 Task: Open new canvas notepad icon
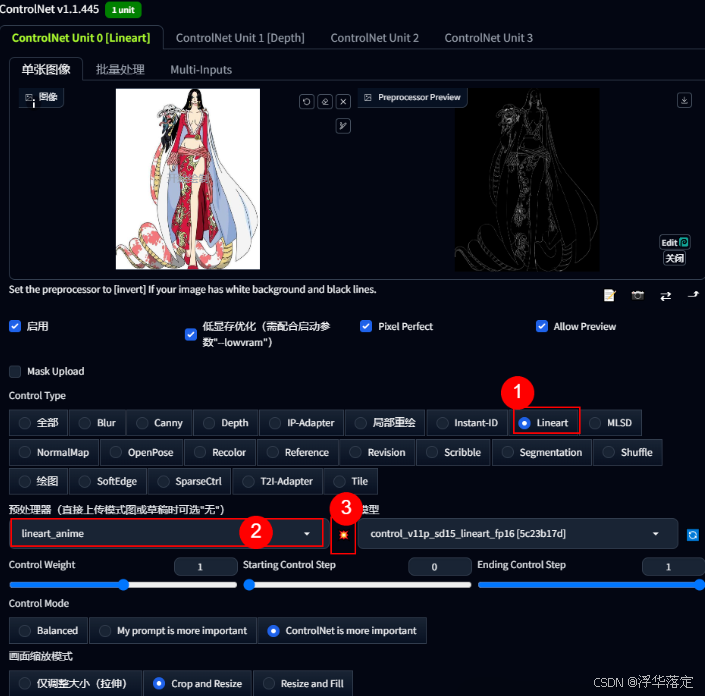610,295
